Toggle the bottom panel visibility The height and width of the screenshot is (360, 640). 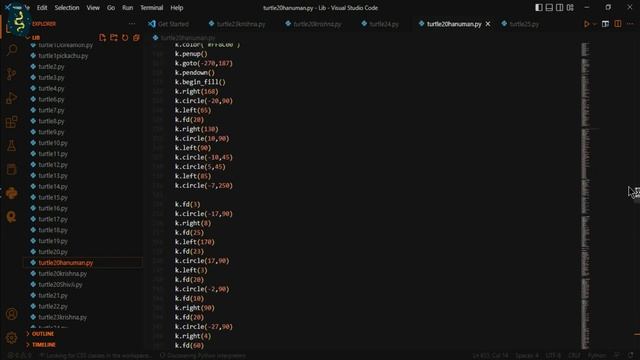549,7
